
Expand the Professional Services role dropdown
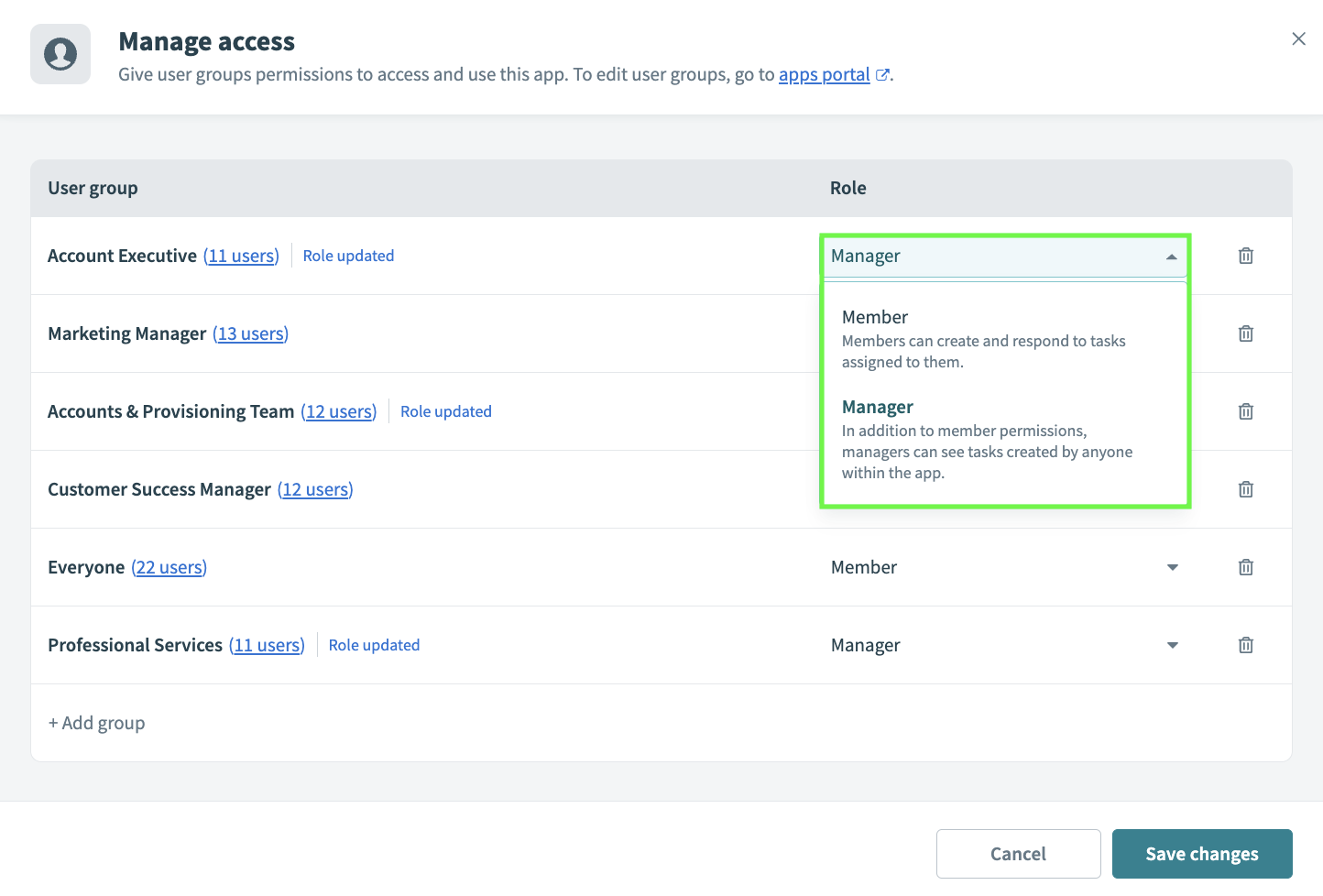(x=1172, y=645)
